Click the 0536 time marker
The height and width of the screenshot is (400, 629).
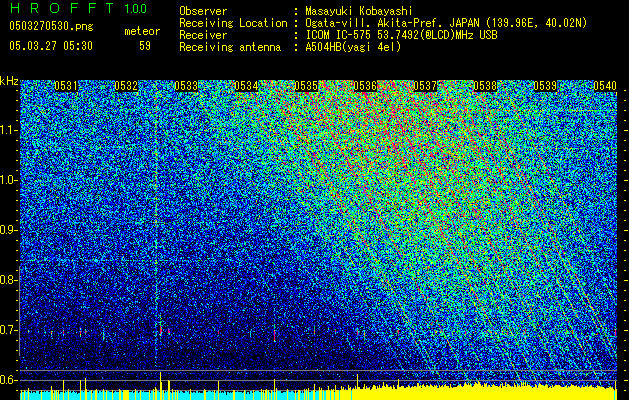coord(365,86)
